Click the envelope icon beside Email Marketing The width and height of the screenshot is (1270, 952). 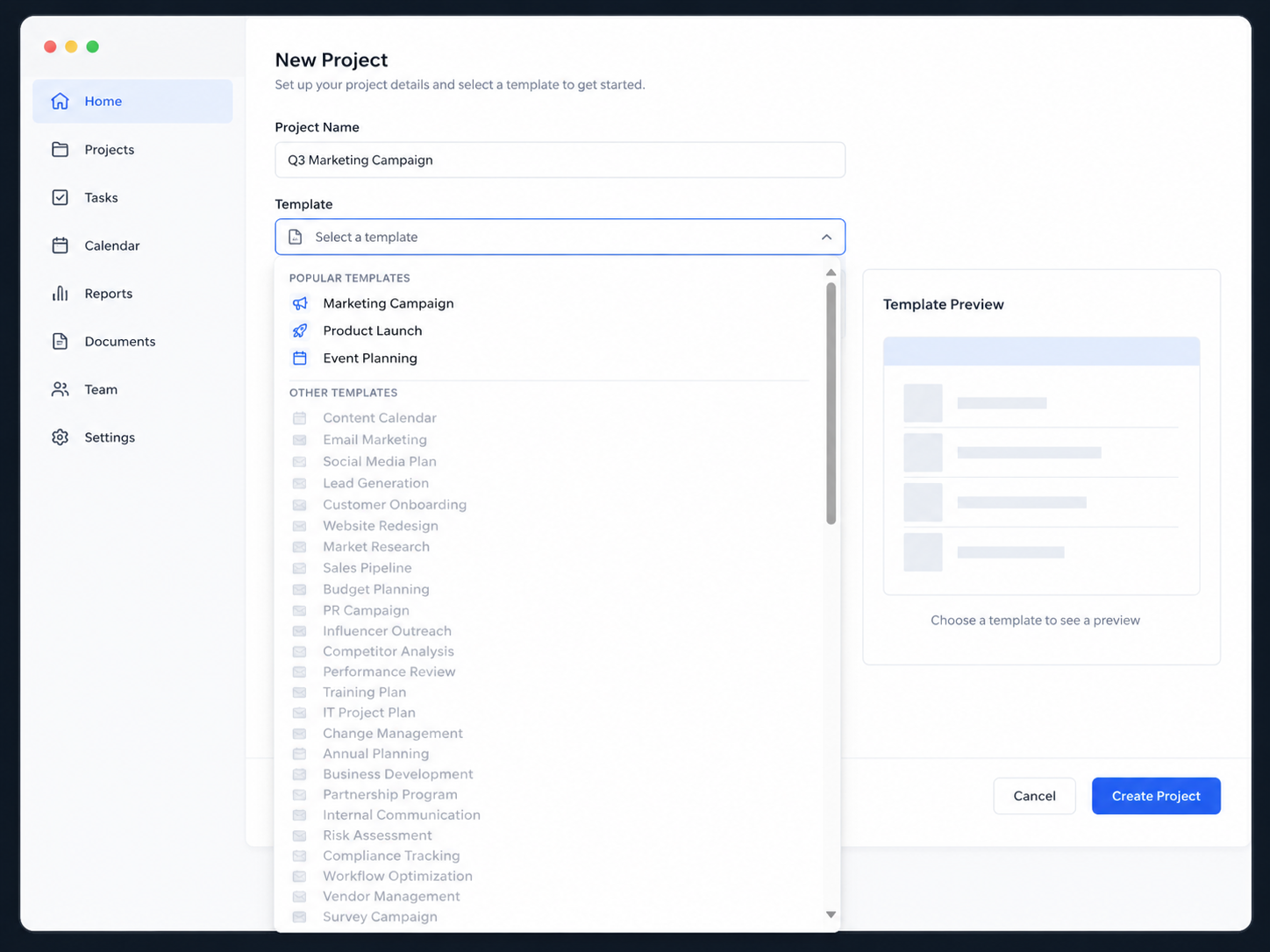click(x=300, y=440)
